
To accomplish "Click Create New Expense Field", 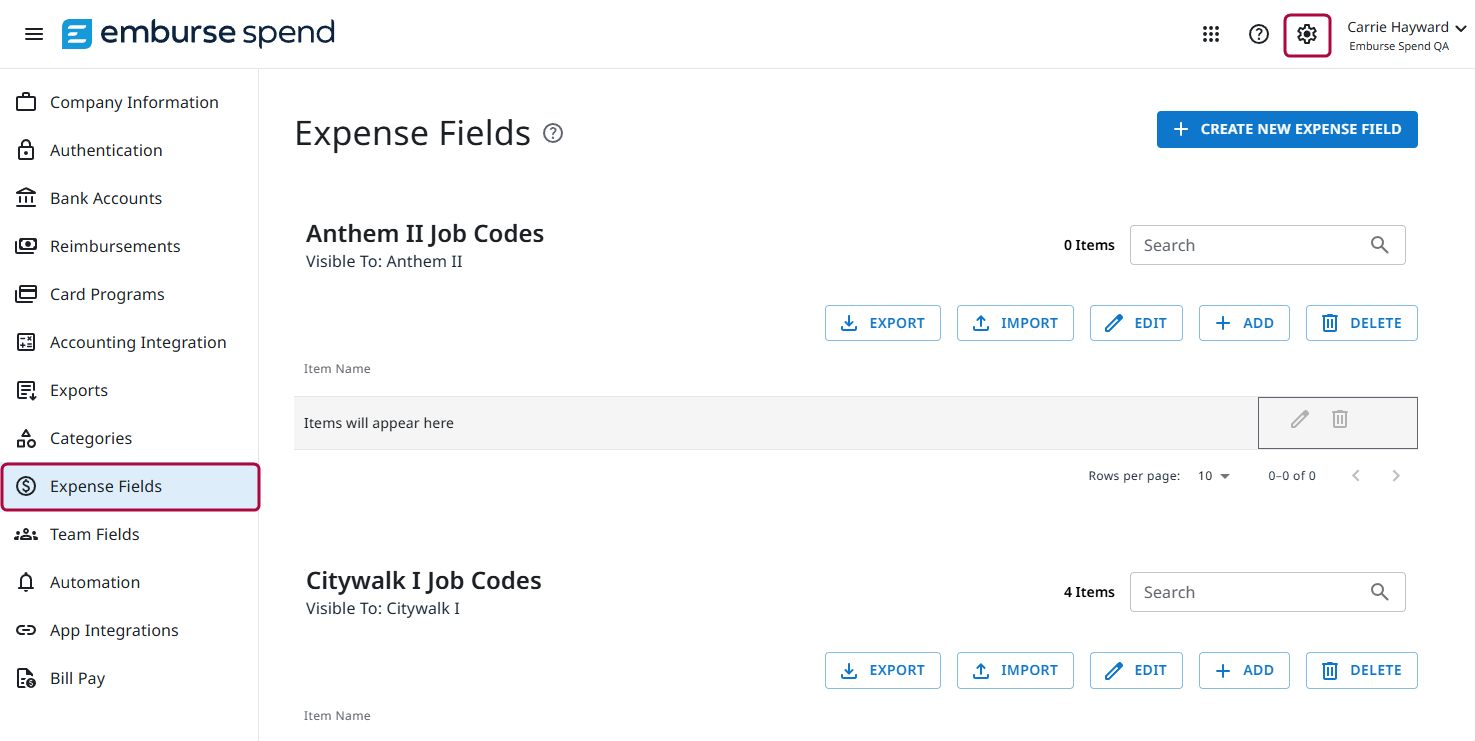I will click(1287, 129).
